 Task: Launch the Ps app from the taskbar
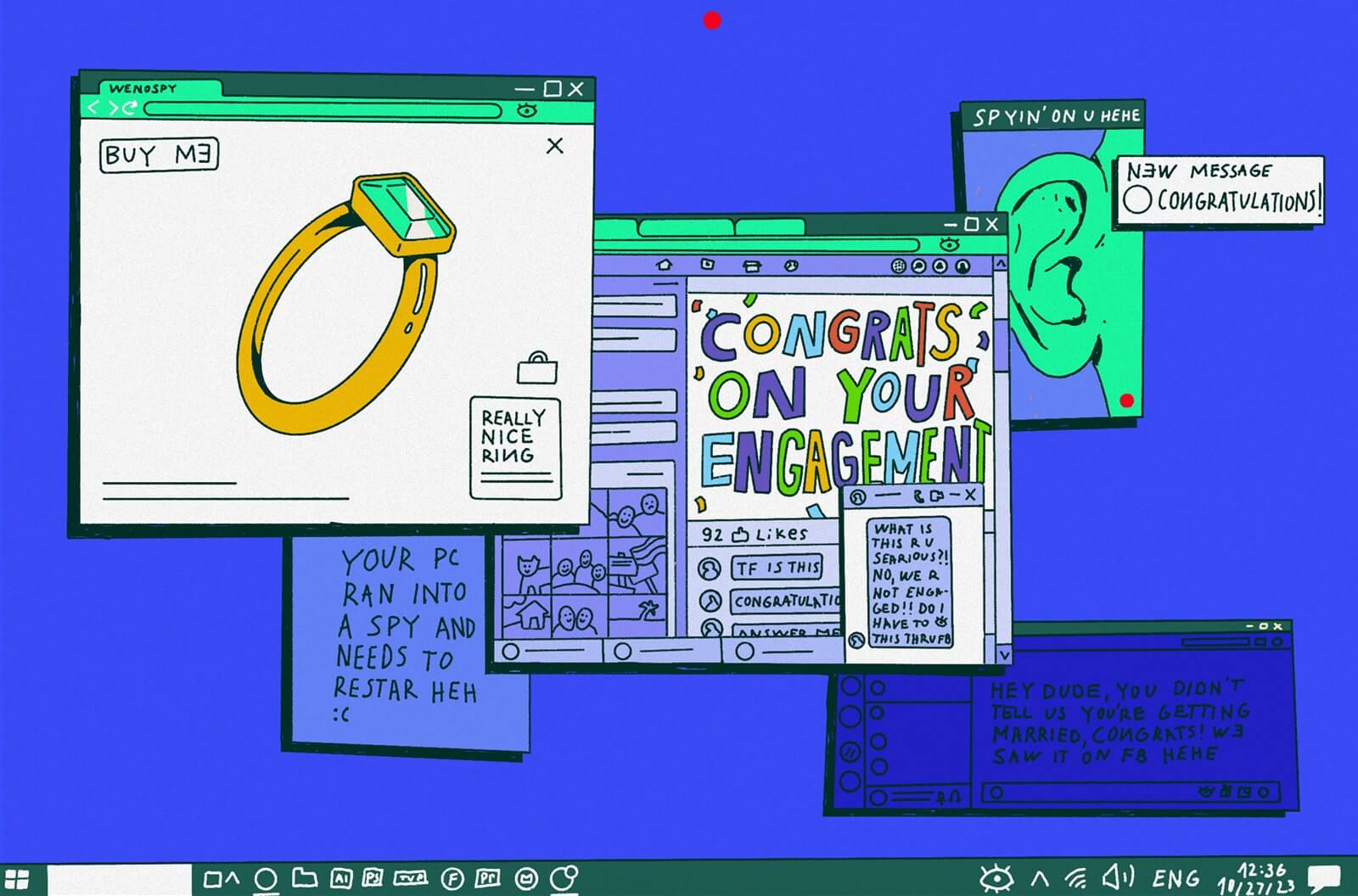coord(373,878)
